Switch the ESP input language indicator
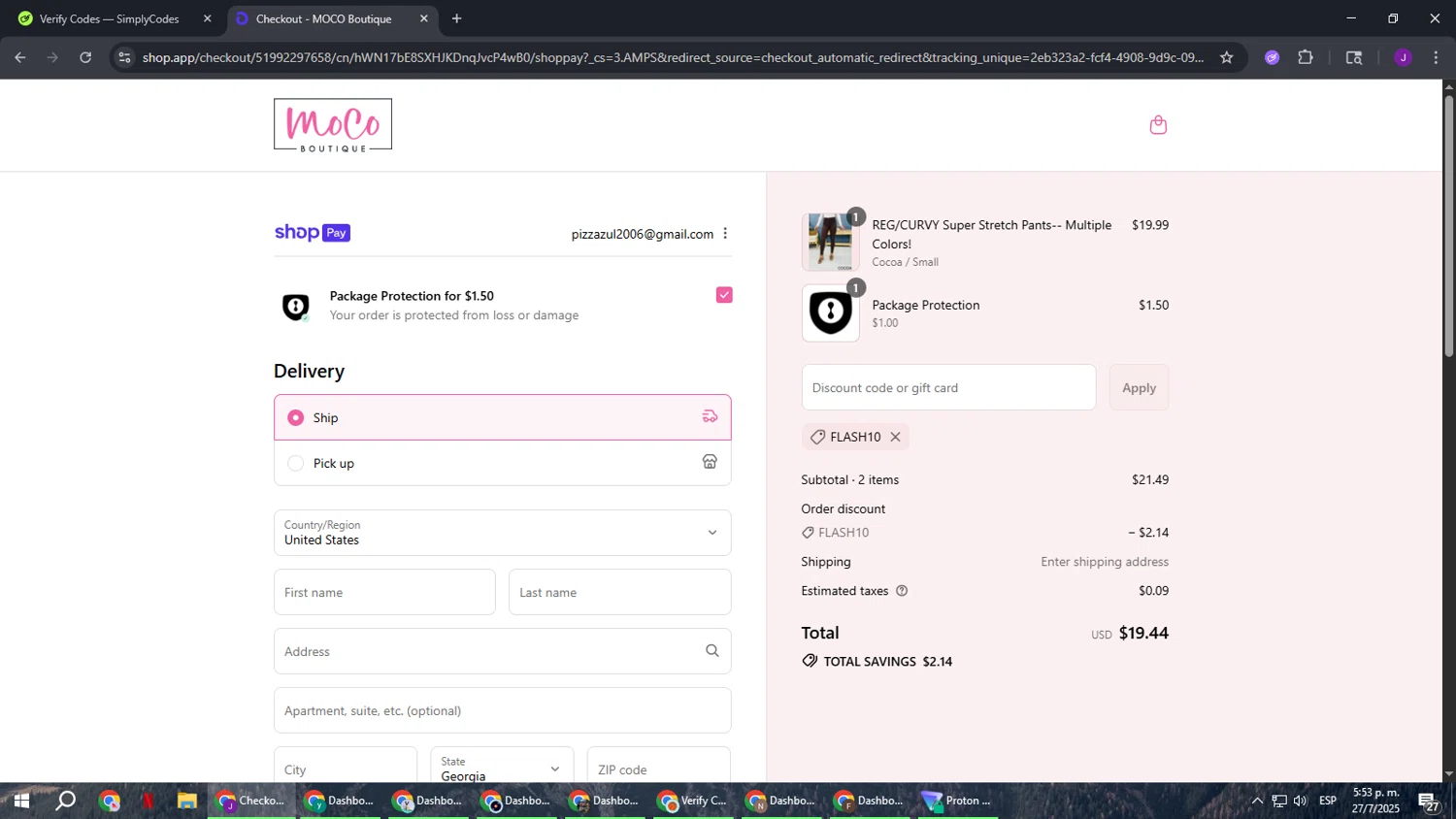 point(1328,801)
